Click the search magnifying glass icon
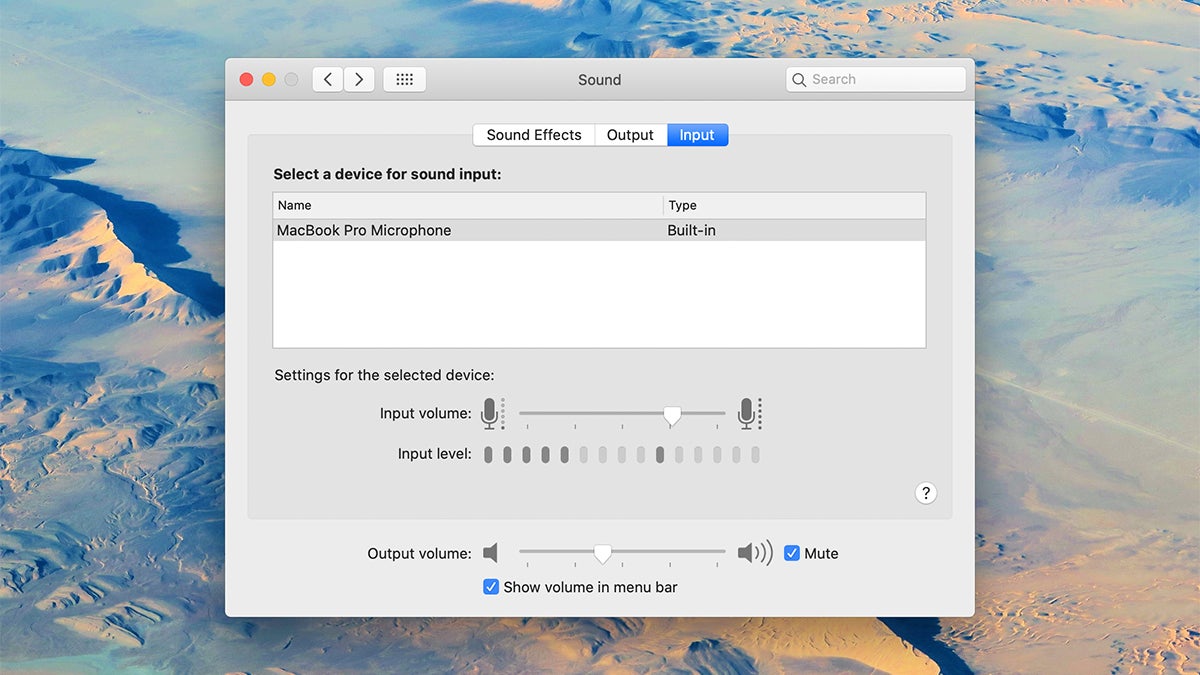The height and width of the screenshot is (675, 1200). [799, 78]
